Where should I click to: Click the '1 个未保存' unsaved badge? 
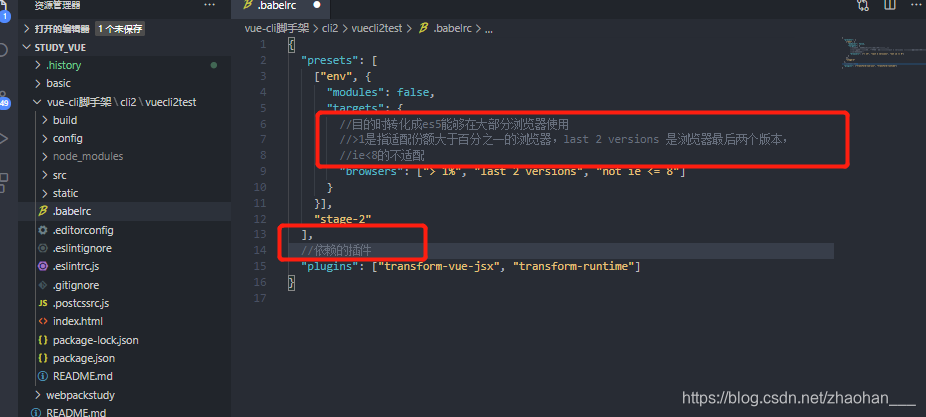120,28
